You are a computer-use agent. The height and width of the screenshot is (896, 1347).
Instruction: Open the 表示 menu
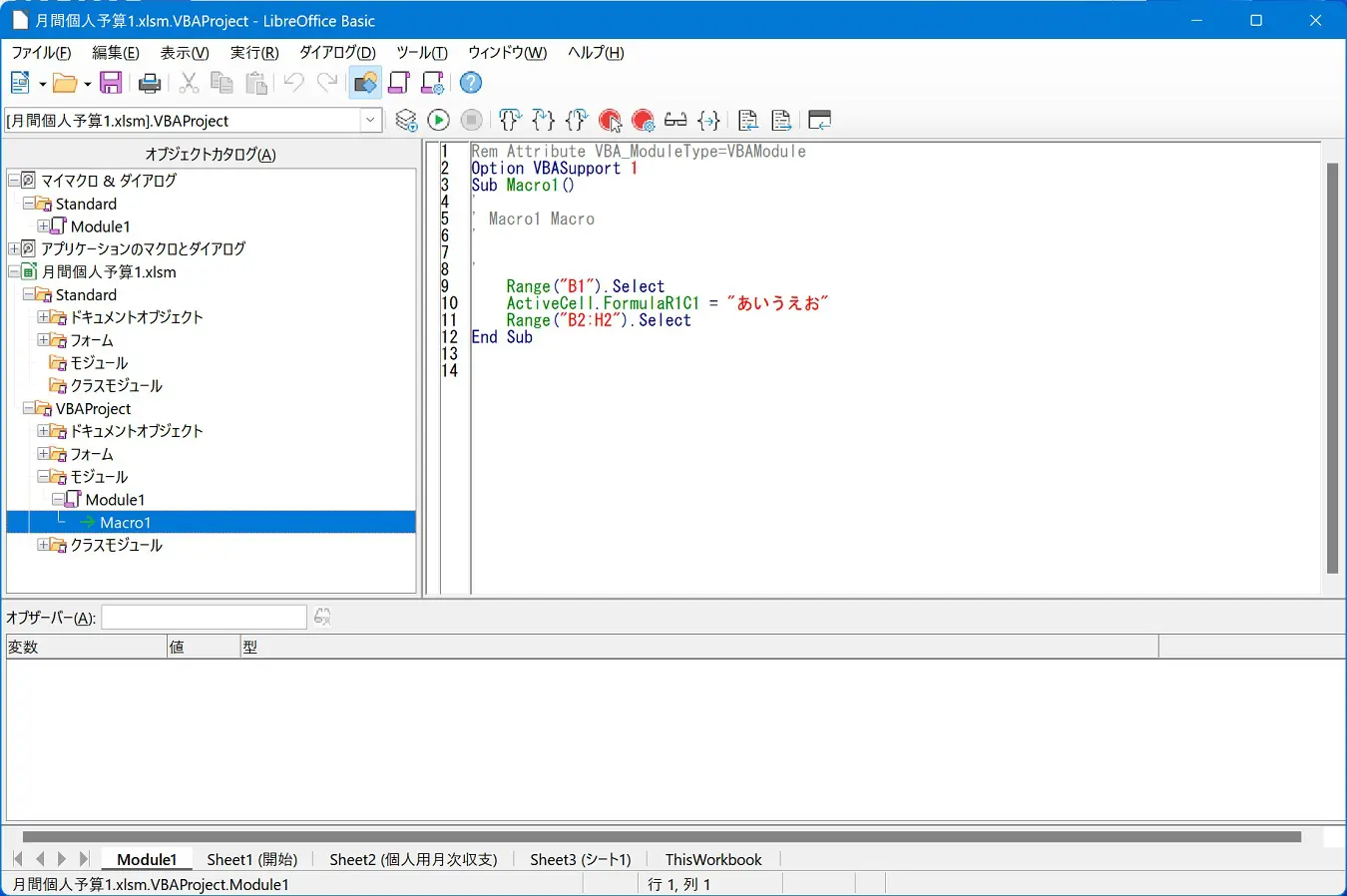click(185, 53)
